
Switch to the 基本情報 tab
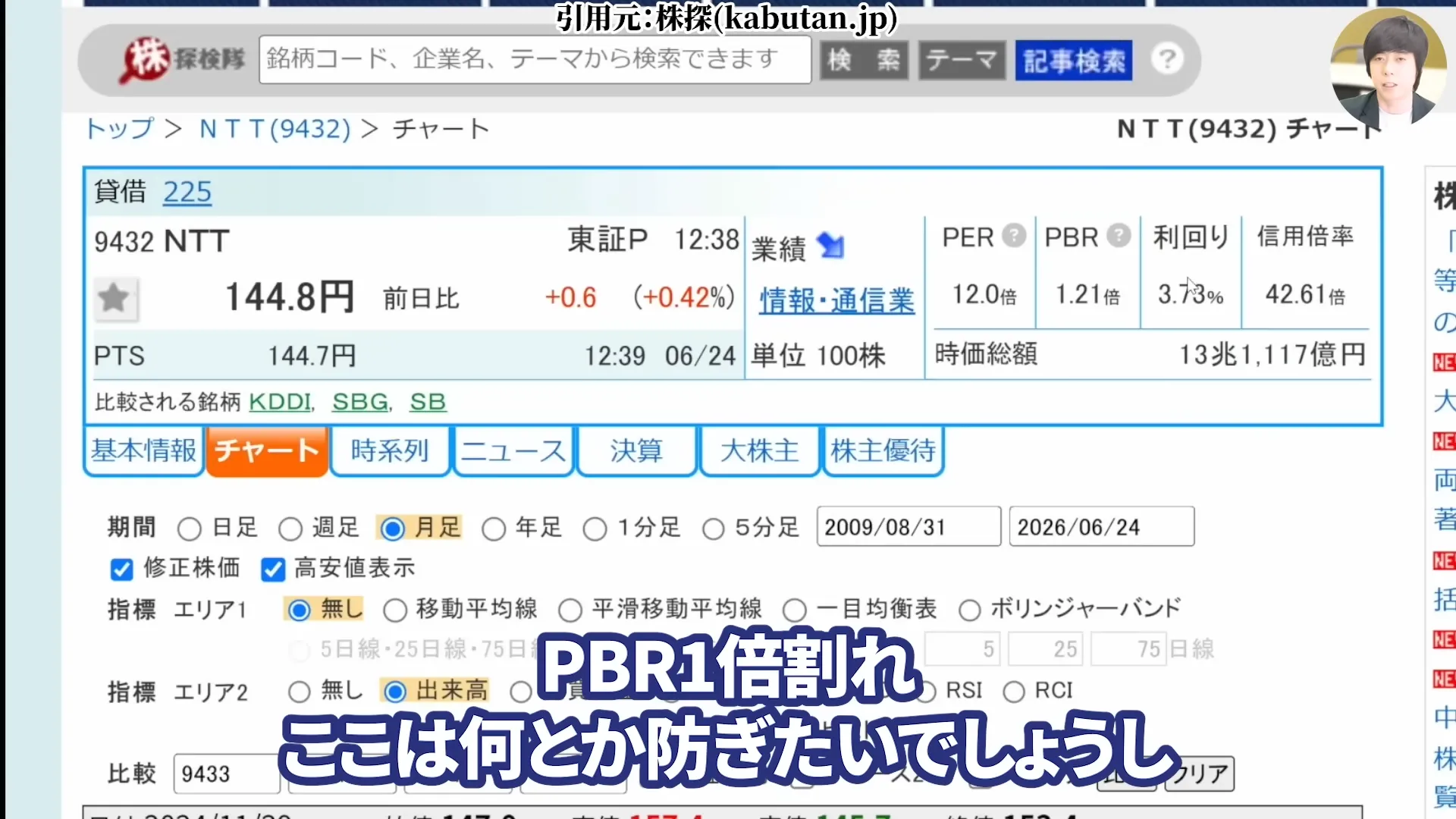pyautogui.click(x=144, y=451)
